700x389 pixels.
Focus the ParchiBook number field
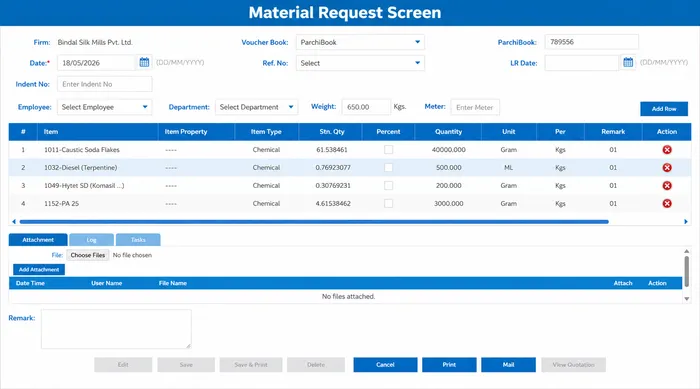point(592,42)
